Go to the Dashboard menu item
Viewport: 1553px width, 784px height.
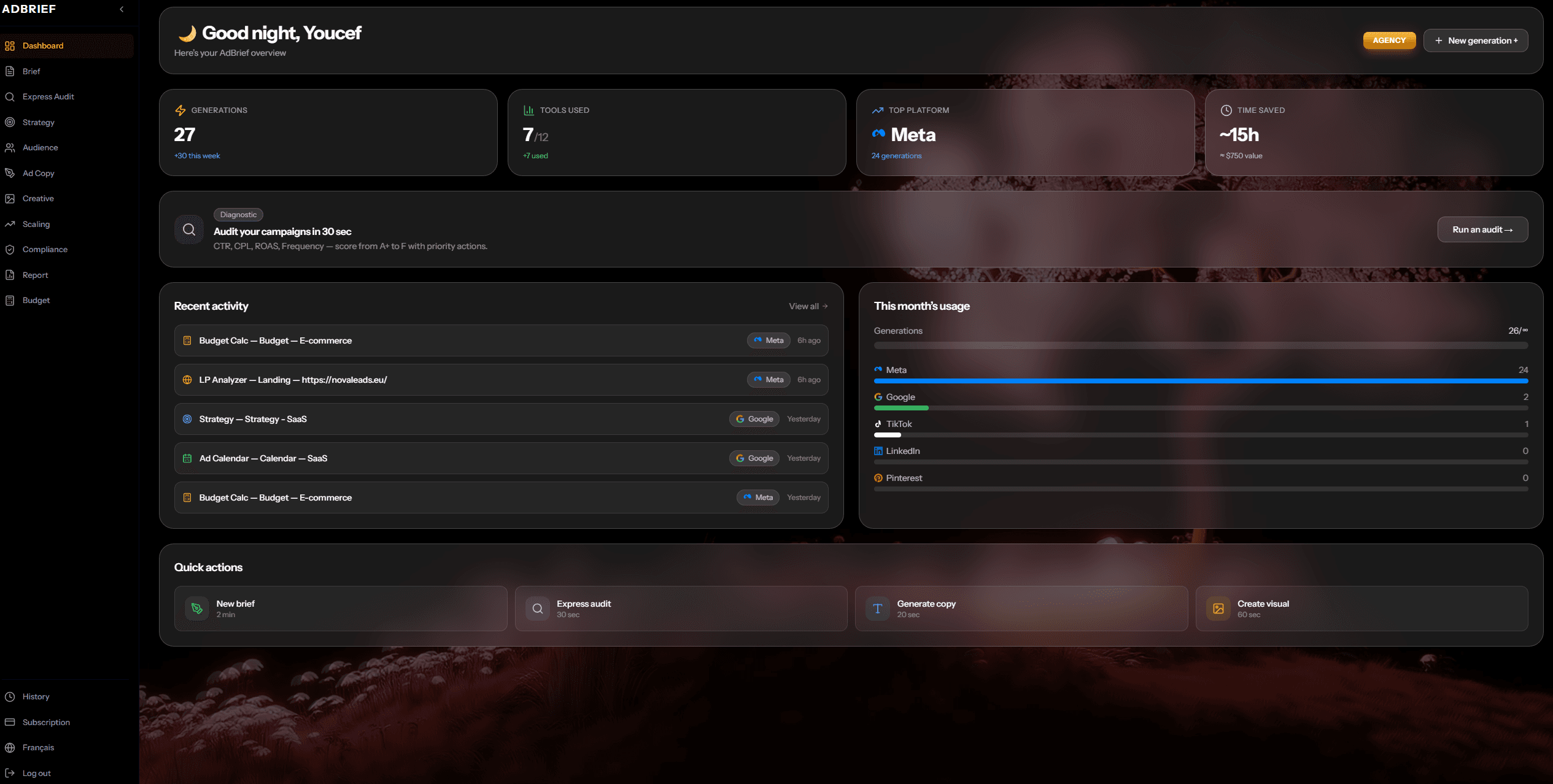[43, 46]
